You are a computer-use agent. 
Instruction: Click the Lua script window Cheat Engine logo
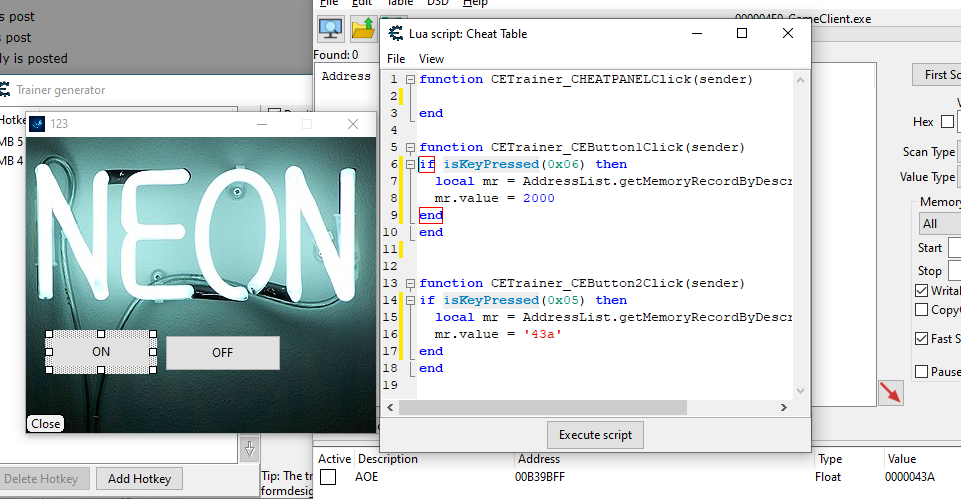397,34
